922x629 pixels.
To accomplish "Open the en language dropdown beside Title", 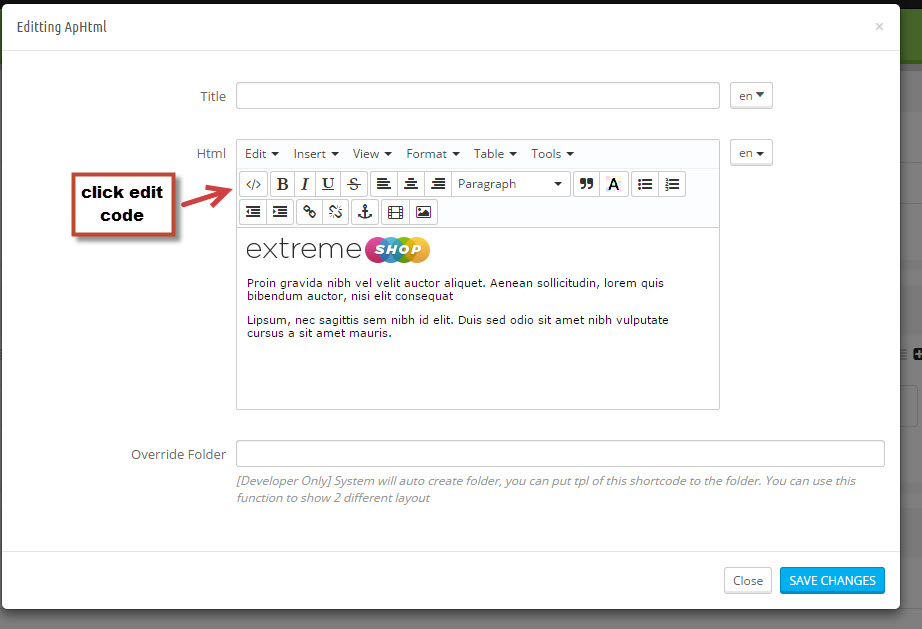I will click(x=751, y=96).
